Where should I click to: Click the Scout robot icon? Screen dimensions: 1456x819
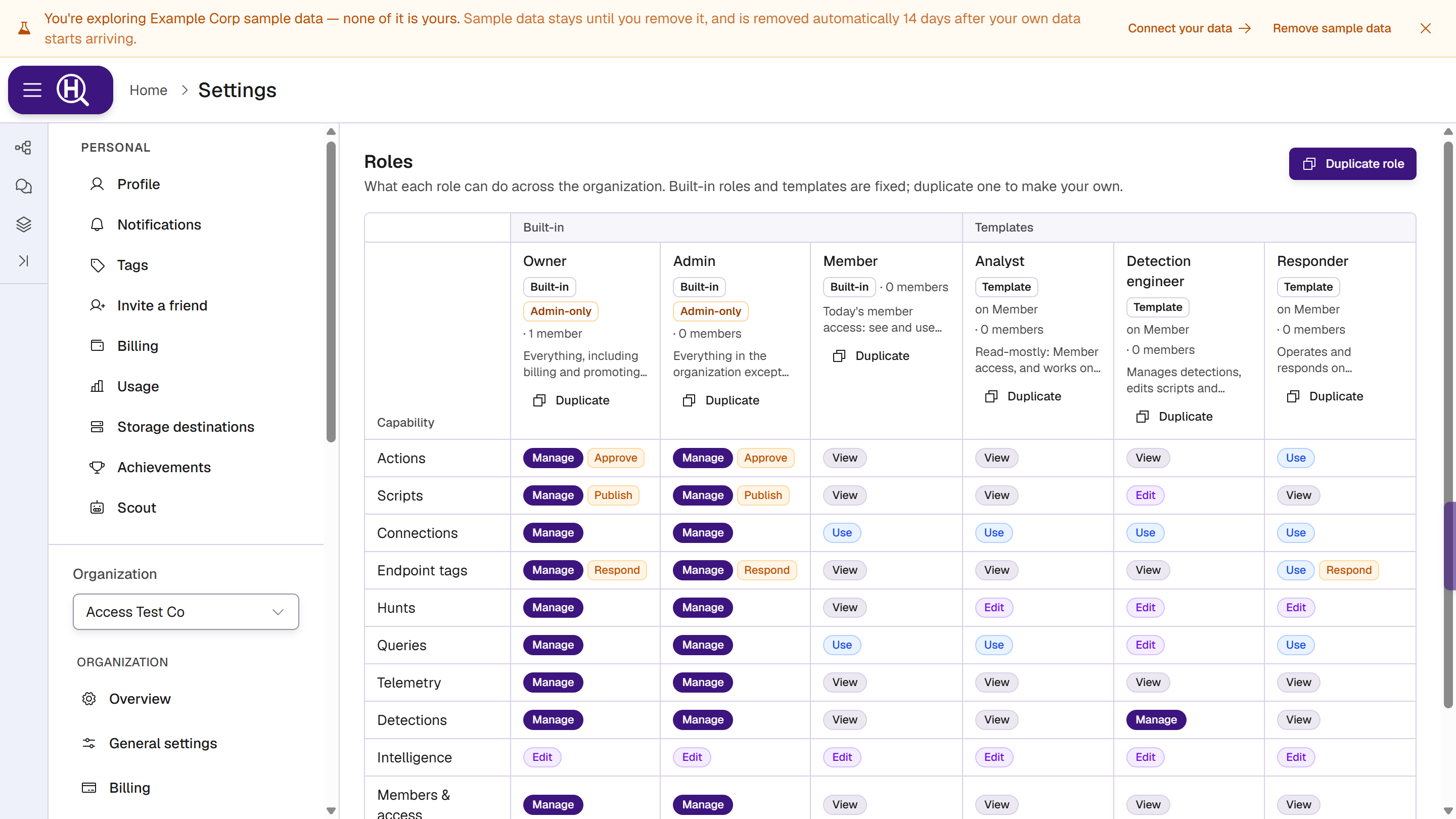coord(97,508)
